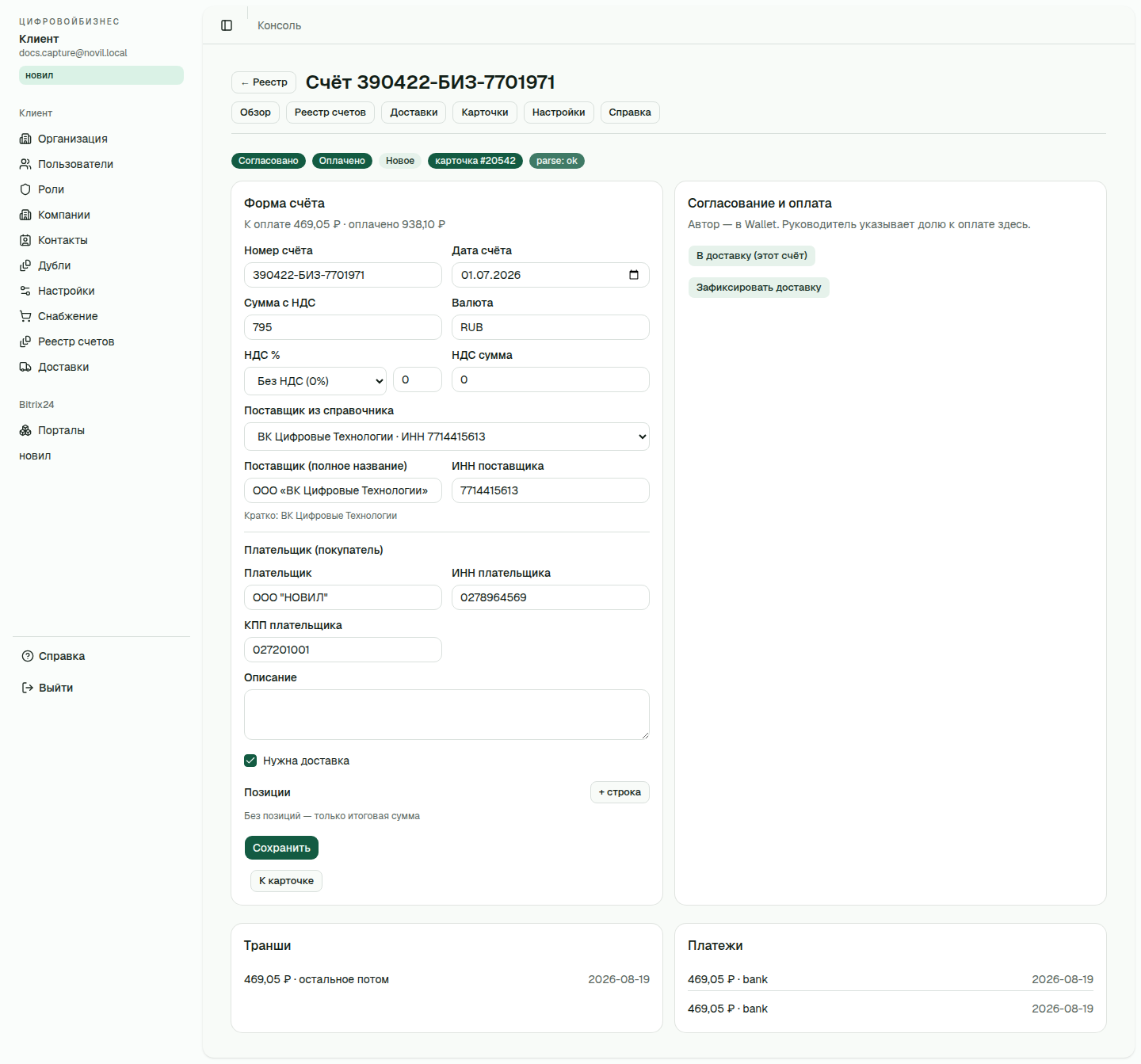
Task: Click В доставку (этот счёт) button
Action: coord(752,256)
